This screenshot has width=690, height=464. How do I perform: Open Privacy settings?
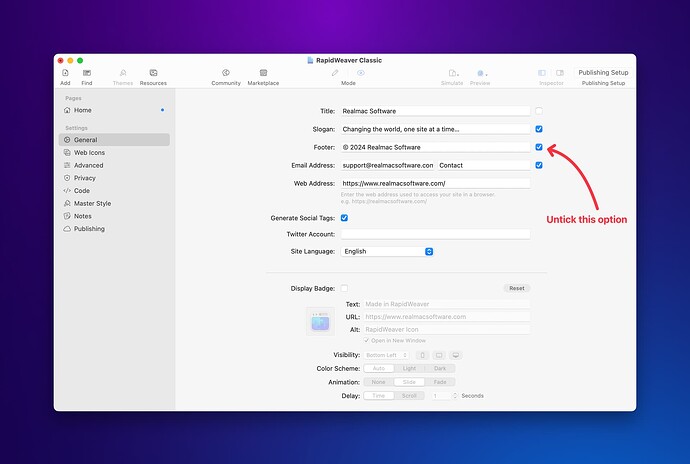(114, 178)
